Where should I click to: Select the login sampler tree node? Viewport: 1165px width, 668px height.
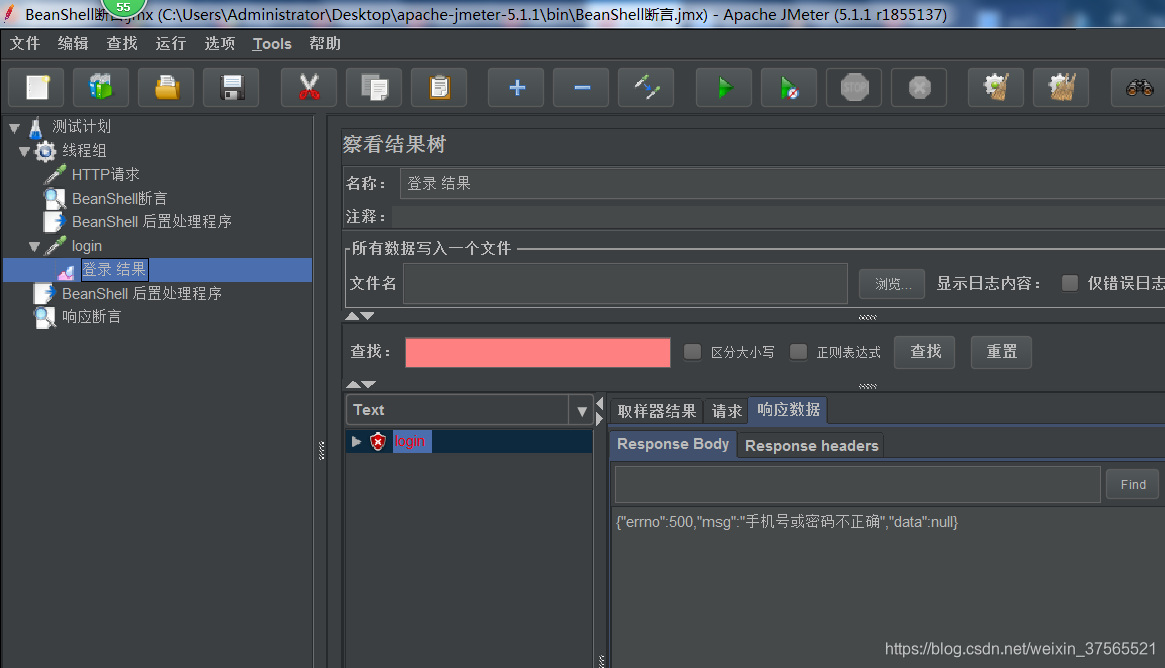click(x=86, y=246)
